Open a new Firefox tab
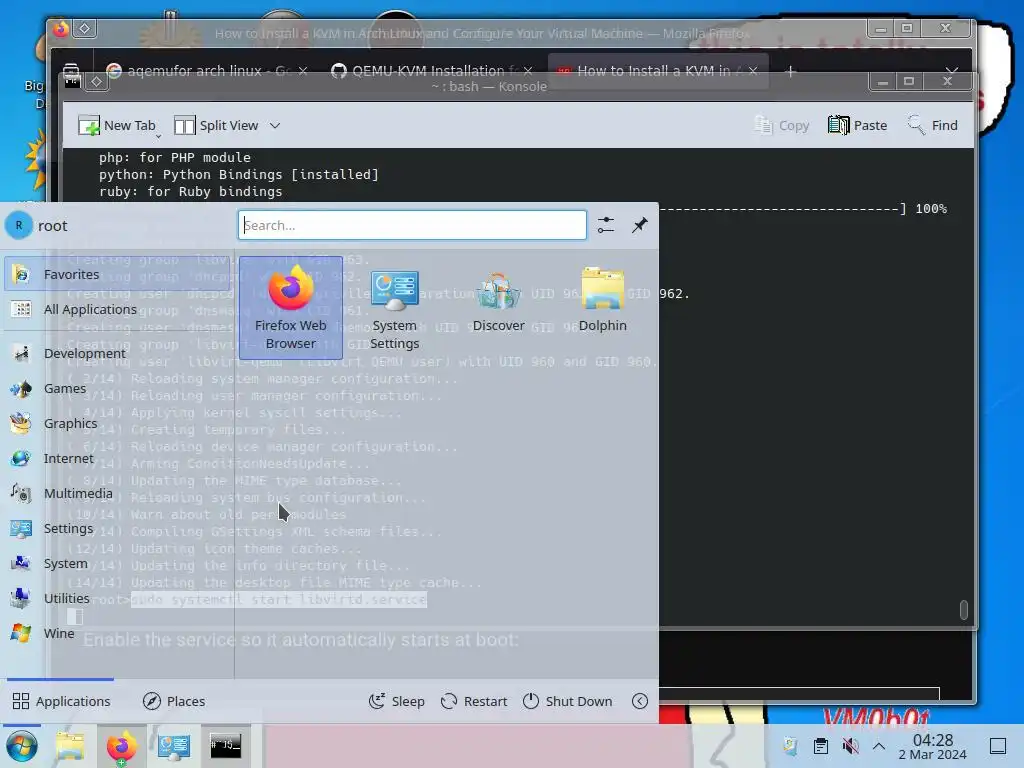Screen dimensions: 1024x768 coord(790,71)
